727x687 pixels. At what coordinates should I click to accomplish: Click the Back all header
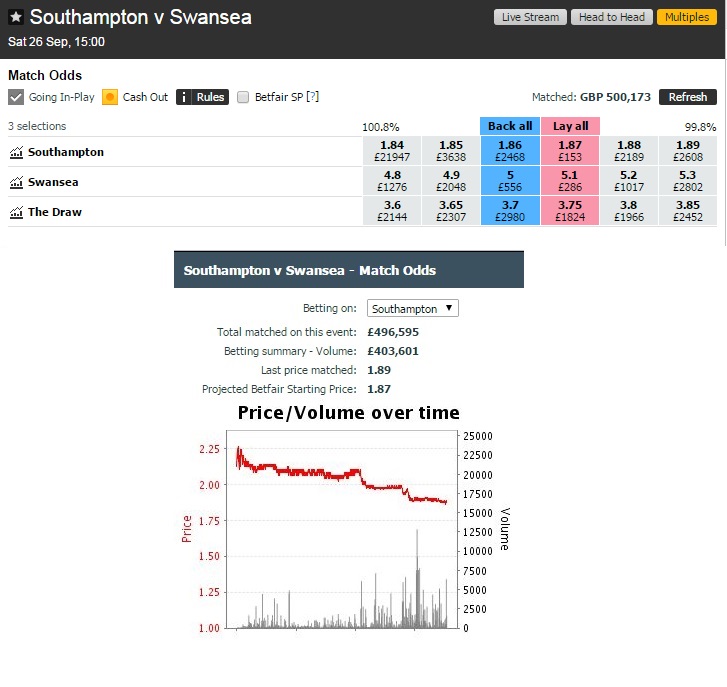pyautogui.click(x=510, y=126)
